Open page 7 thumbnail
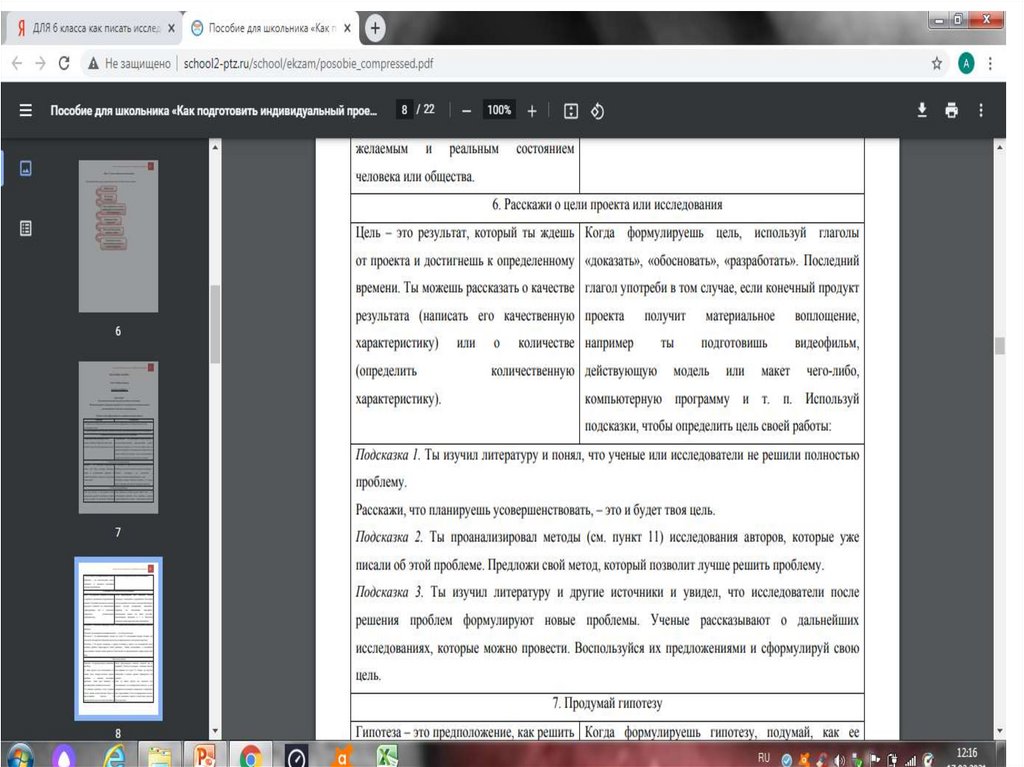Screen dimensions: 1024x767 click(118, 437)
